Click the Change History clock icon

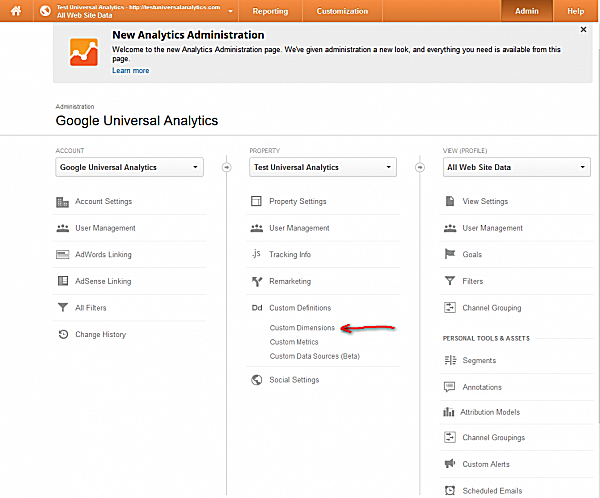(63, 334)
